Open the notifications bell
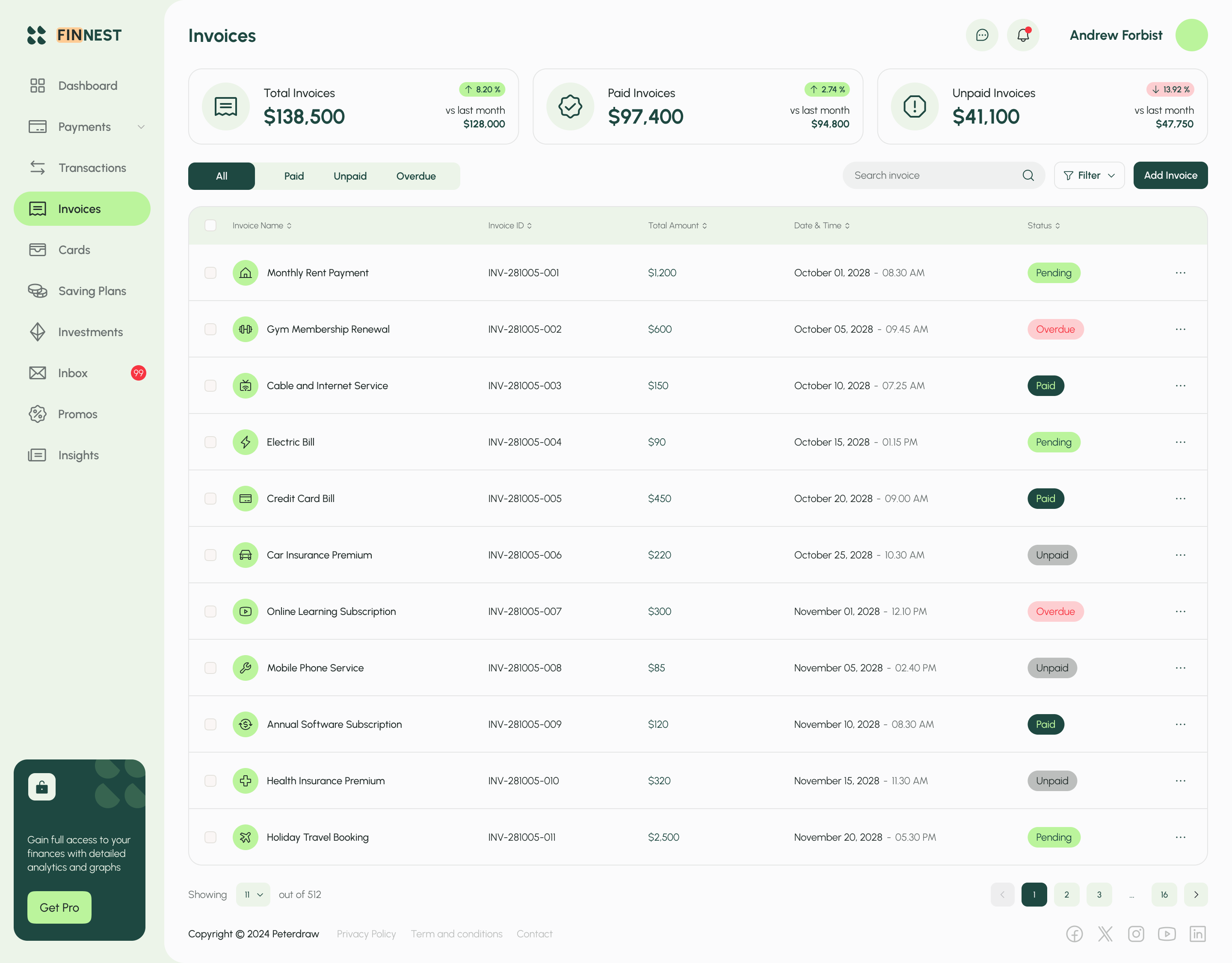Viewport: 1232px width, 963px height. click(1023, 35)
